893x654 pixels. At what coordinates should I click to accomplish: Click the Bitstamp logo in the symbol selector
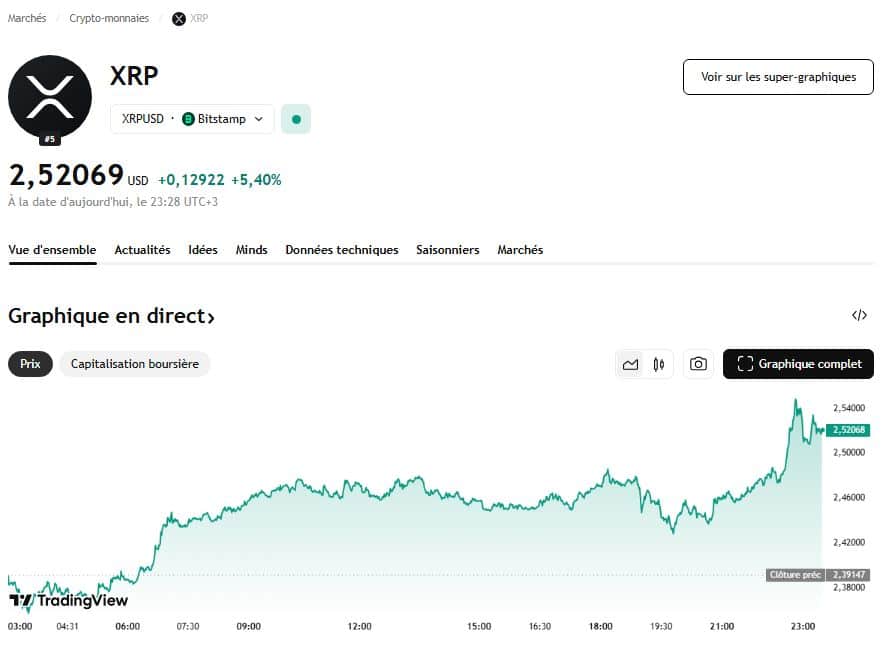point(189,118)
